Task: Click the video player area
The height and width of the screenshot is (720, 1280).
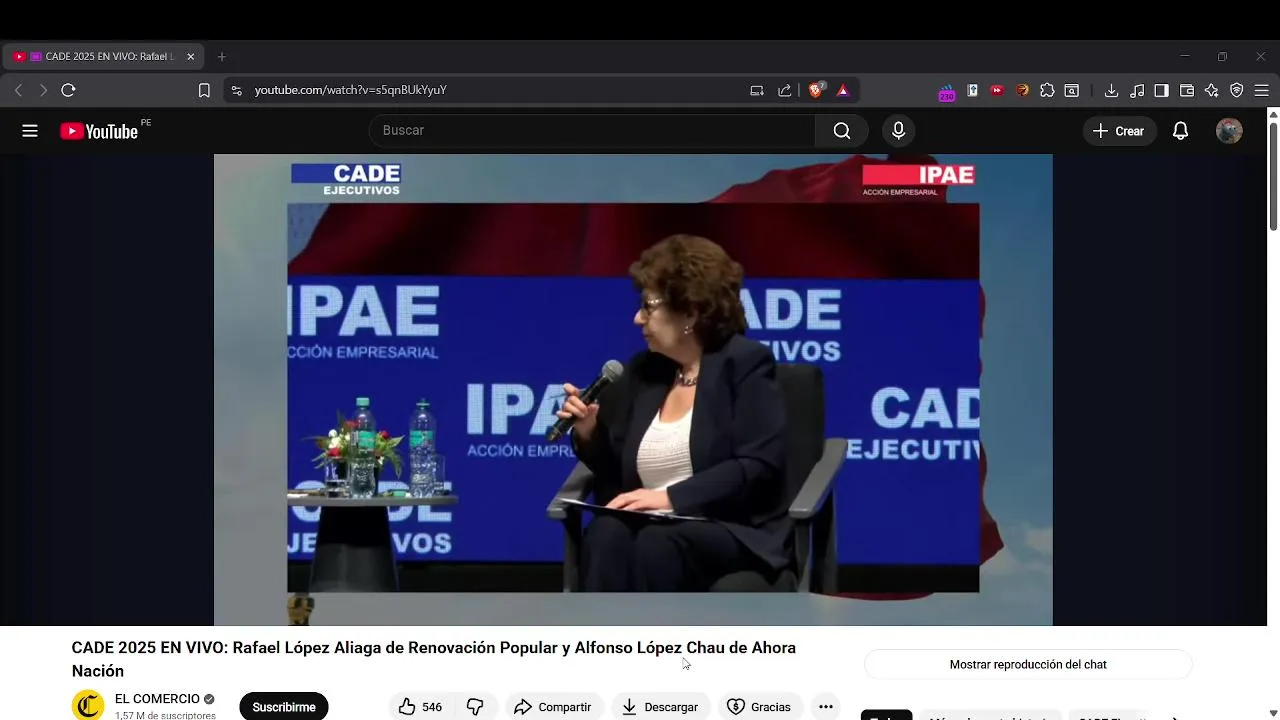Action: 633,390
